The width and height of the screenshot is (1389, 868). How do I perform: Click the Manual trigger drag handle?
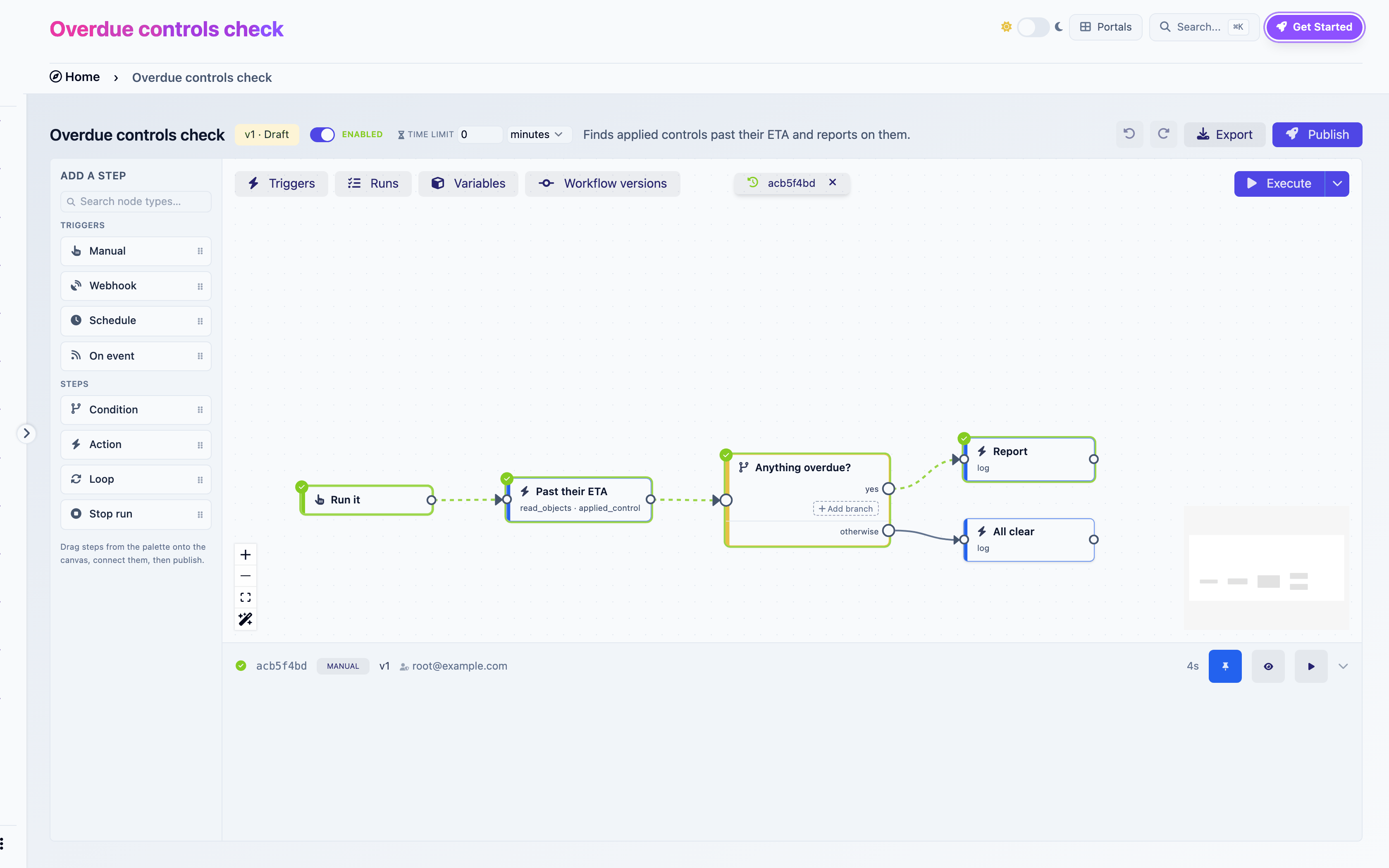point(200,251)
